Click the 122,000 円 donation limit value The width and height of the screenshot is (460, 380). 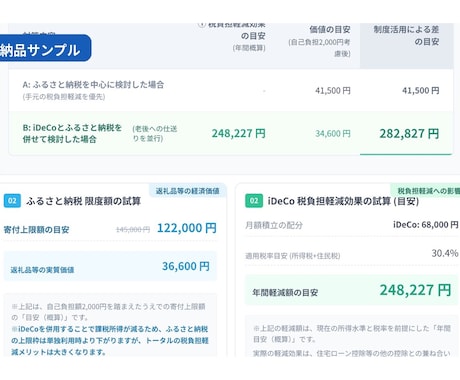point(187,228)
